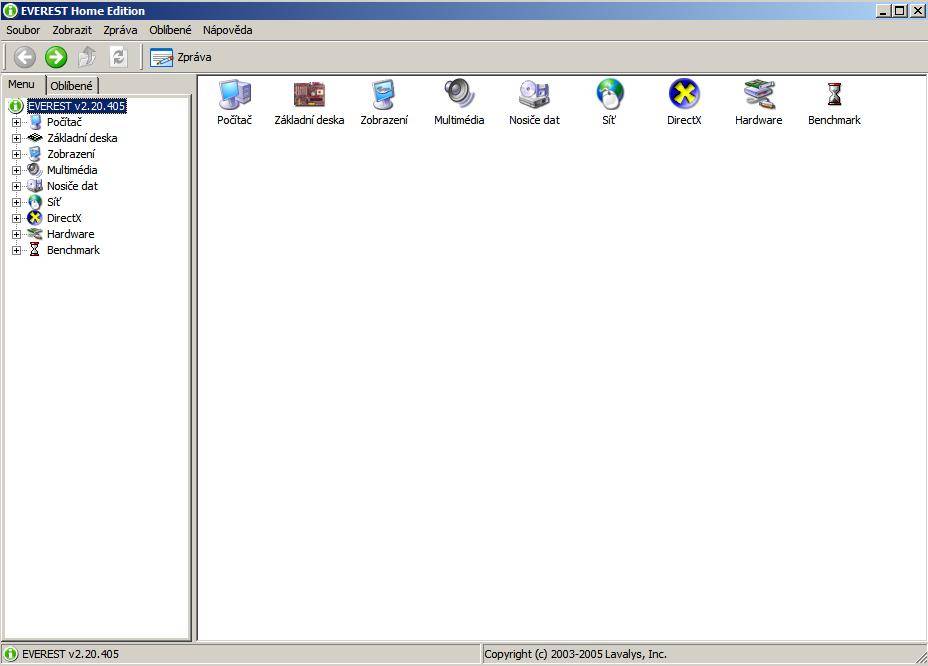Click the Multimédia speaker icon in tree
The image size is (928, 666).
(35, 170)
